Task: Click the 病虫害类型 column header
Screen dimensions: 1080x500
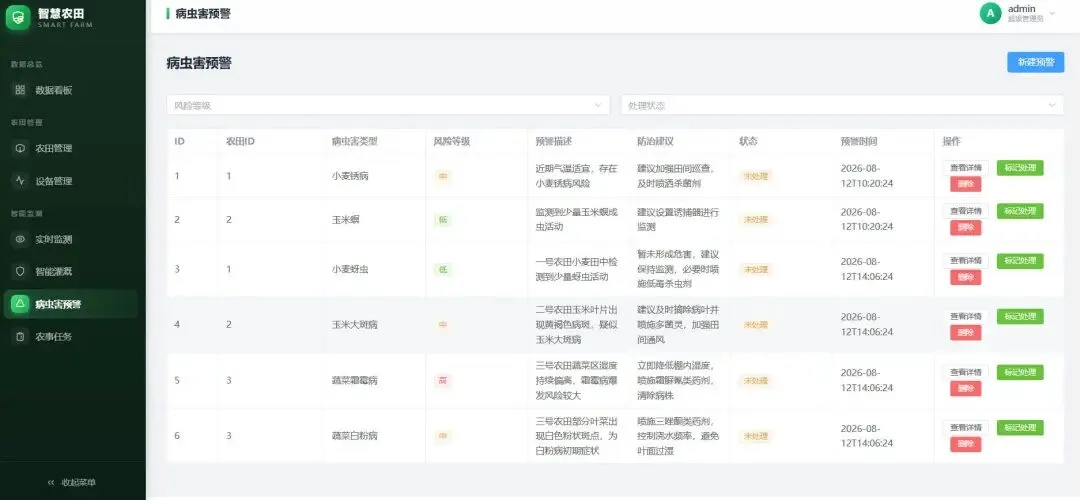Action: pos(355,141)
